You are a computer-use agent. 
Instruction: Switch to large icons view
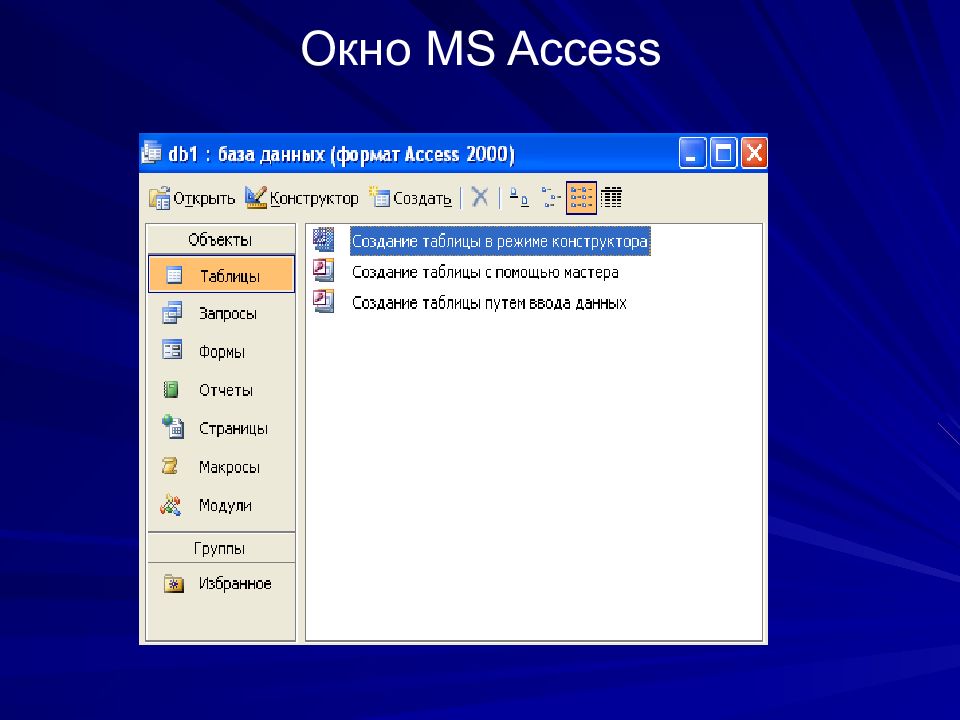point(519,197)
